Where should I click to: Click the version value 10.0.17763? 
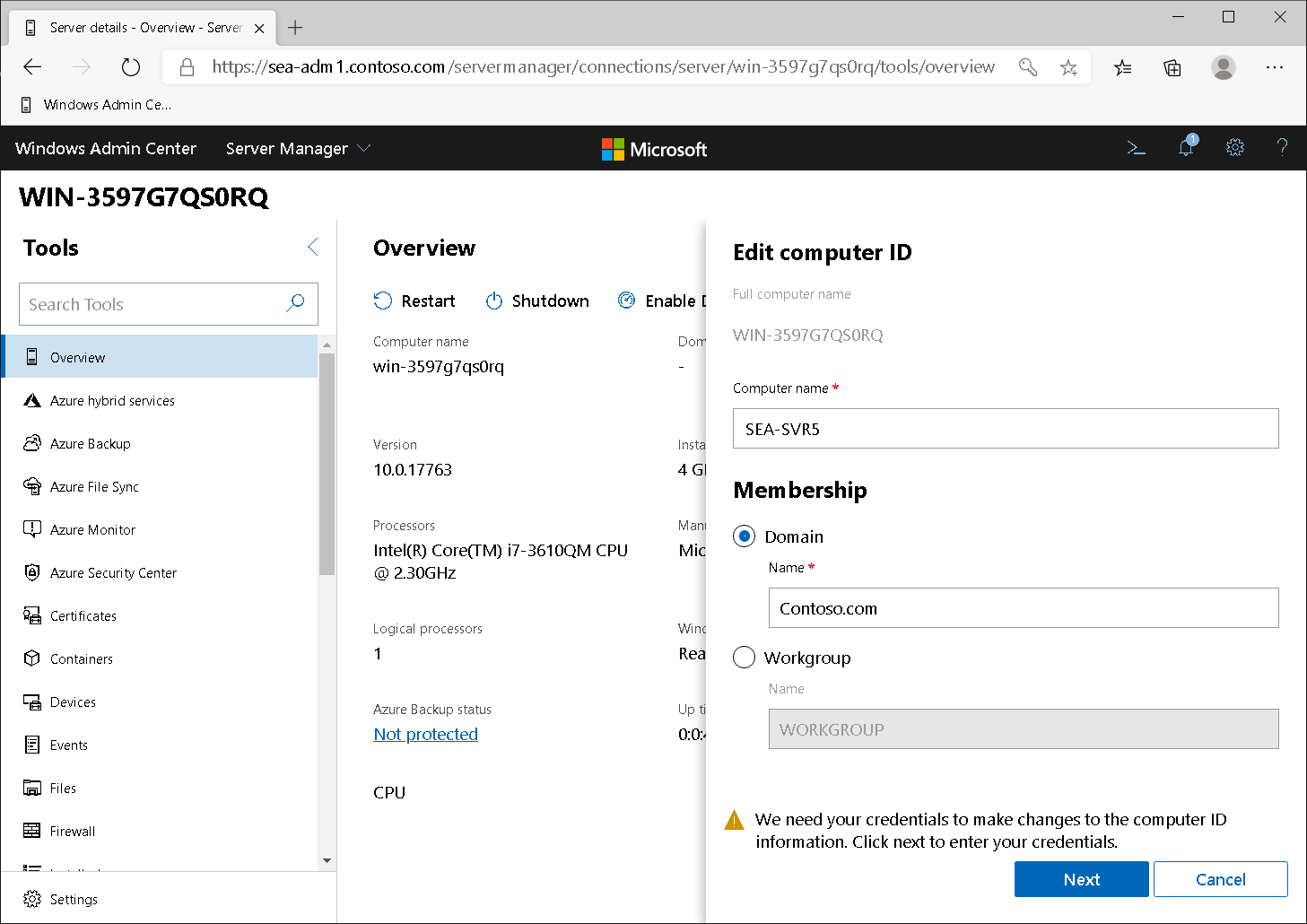[413, 470]
